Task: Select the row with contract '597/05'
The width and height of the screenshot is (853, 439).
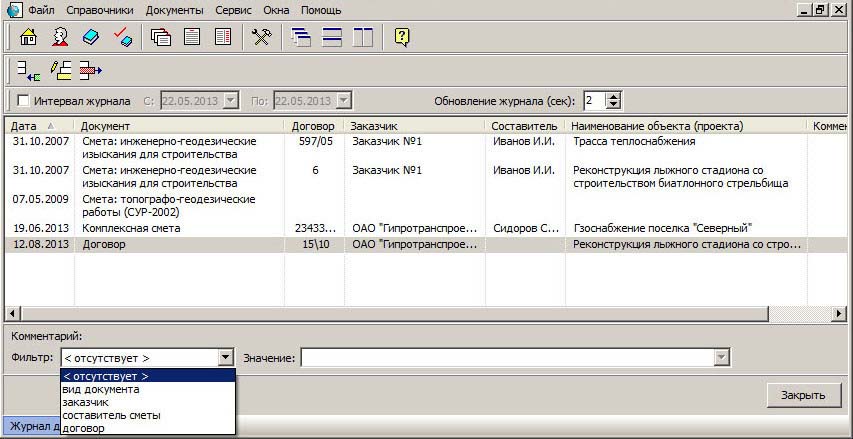Action: tap(425, 148)
